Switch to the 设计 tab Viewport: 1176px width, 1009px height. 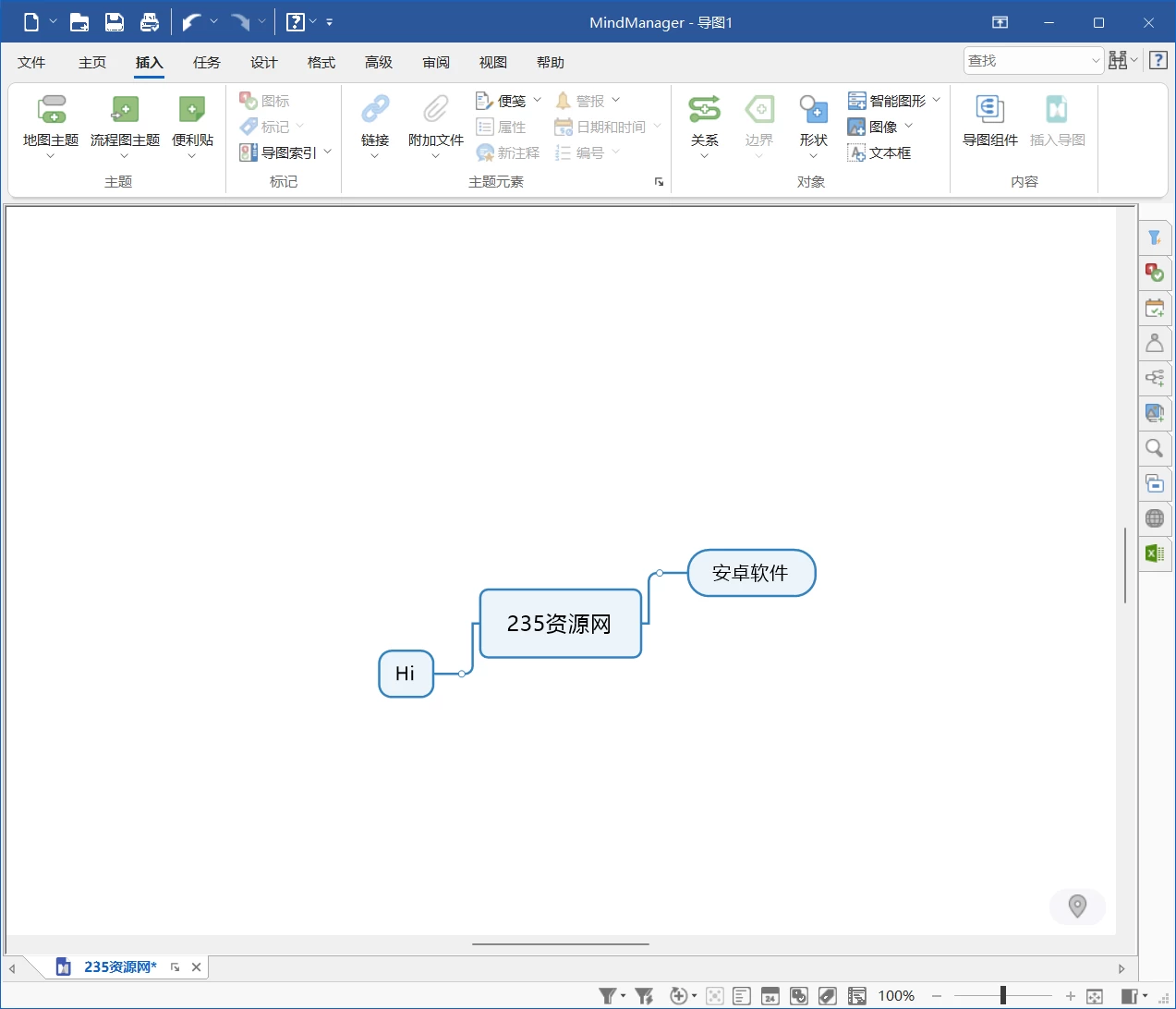pos(264,62)
